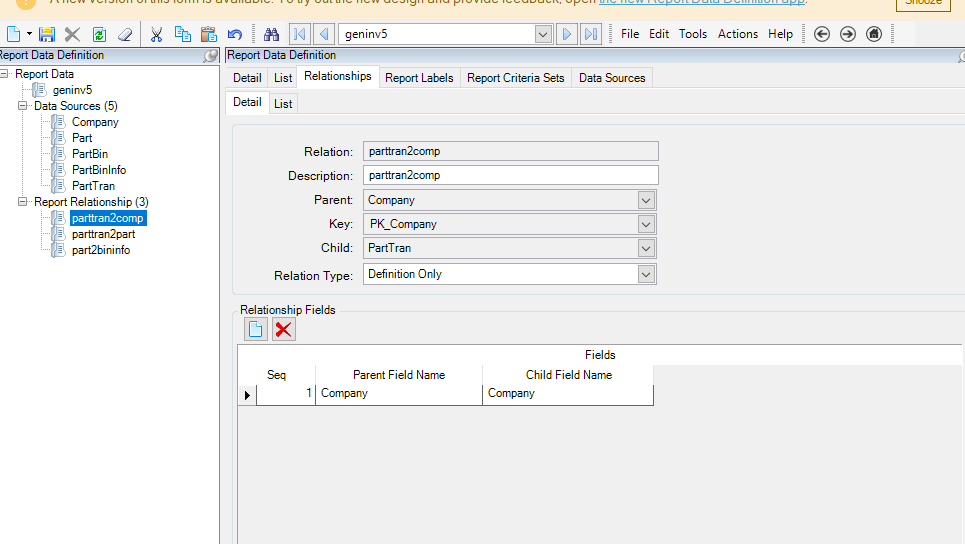Select parttran2part relationship in tree

click(103, 234)
